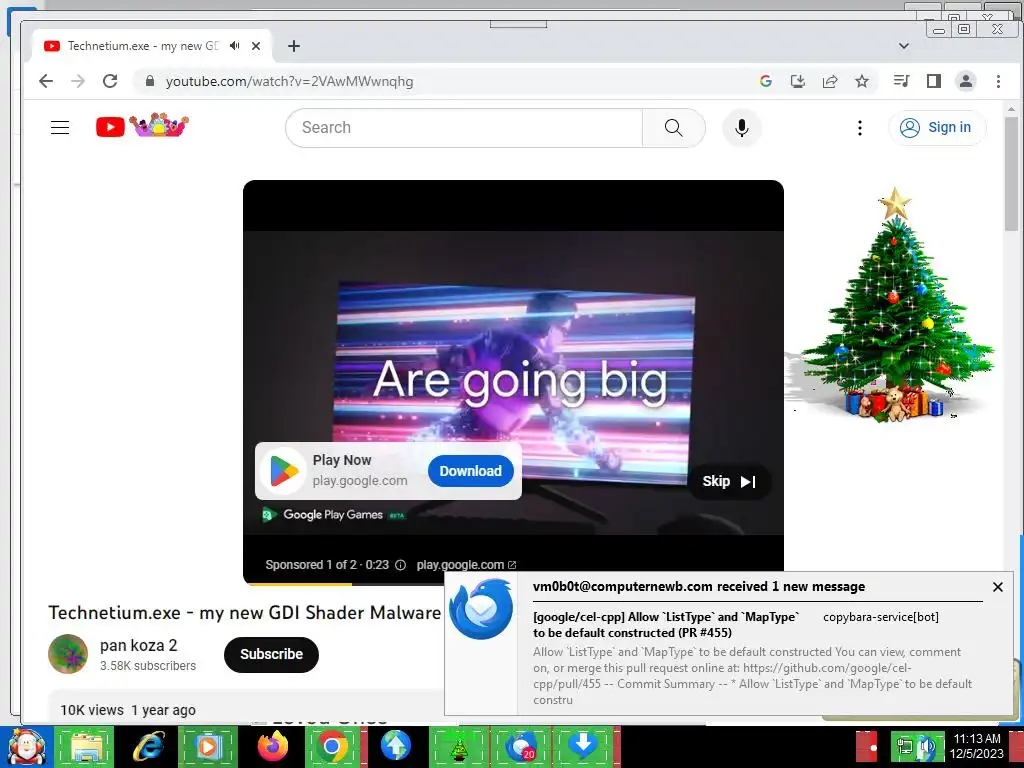Open YouTube settings three-dot menu
Screen dimensions: 1024x768
point(859,127)
